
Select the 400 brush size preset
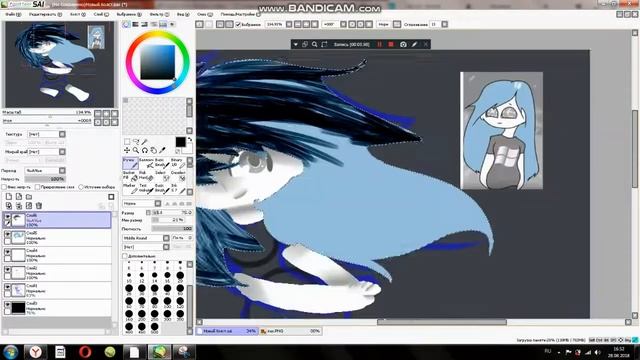coord(129,327)
